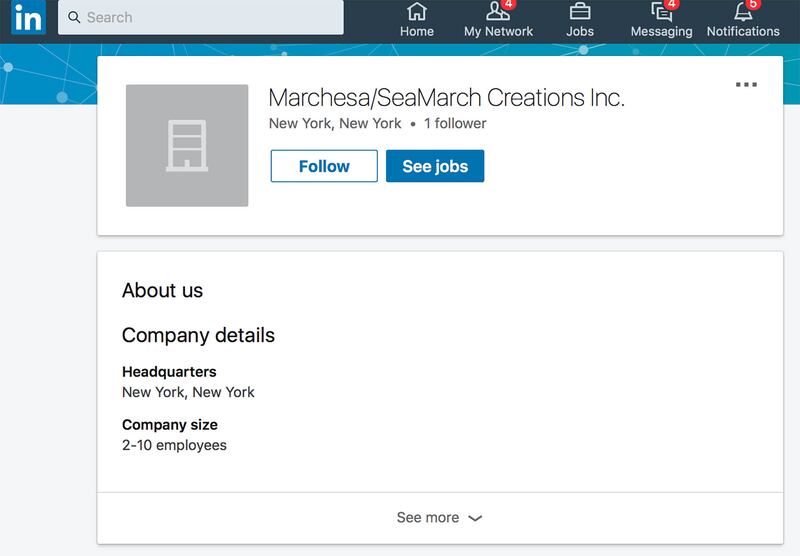
Task: Select the My Network navigation label
Action: 498,32
